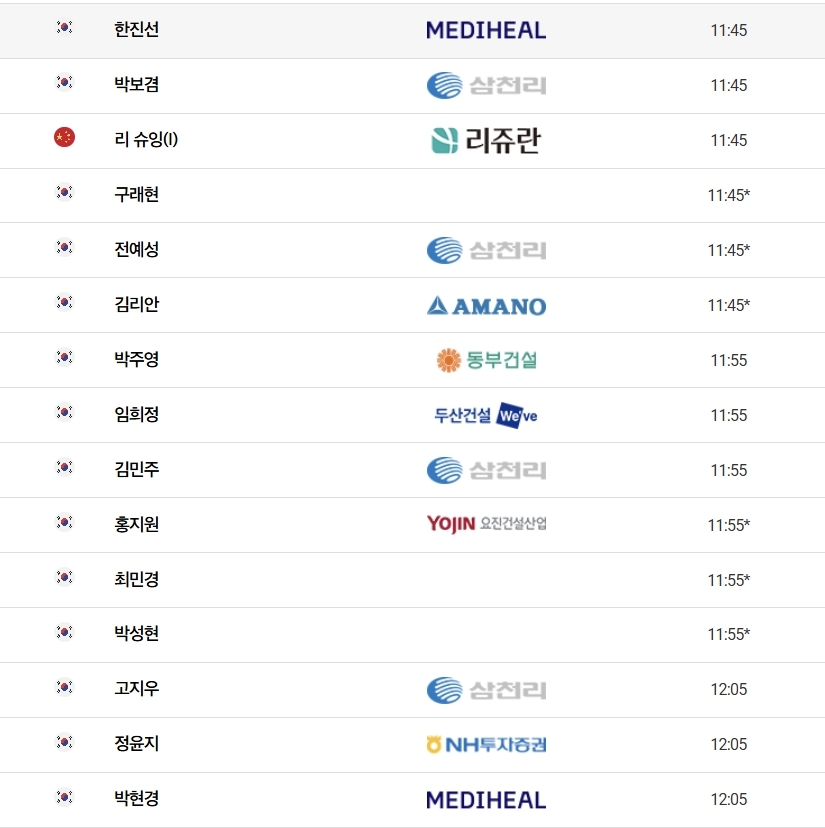Select the AMANO sponsor logo

coord(486,305)
